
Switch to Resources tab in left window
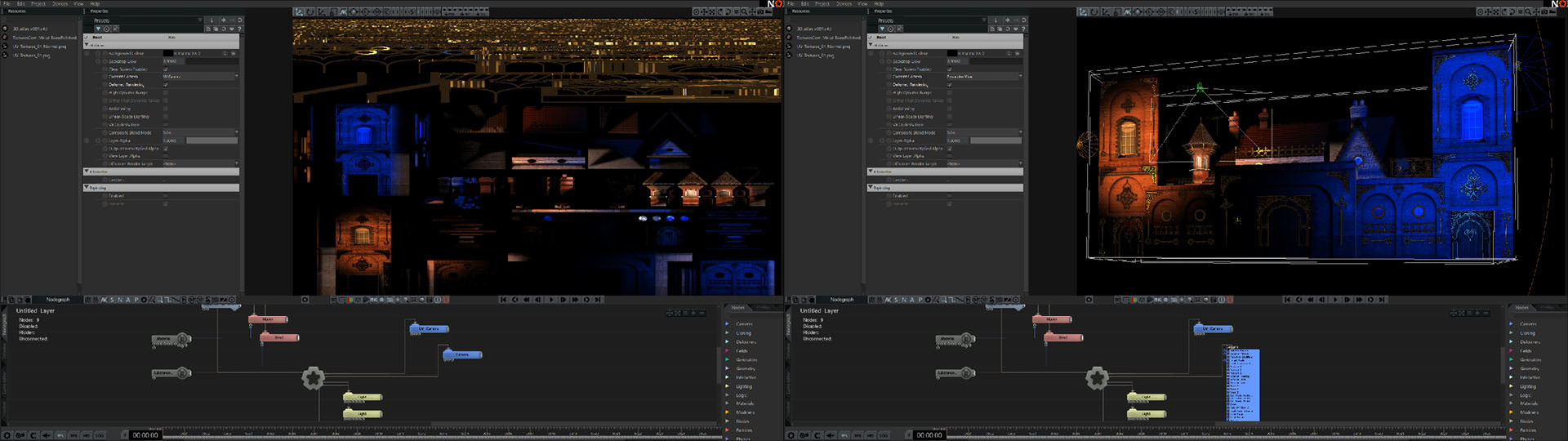17,11
